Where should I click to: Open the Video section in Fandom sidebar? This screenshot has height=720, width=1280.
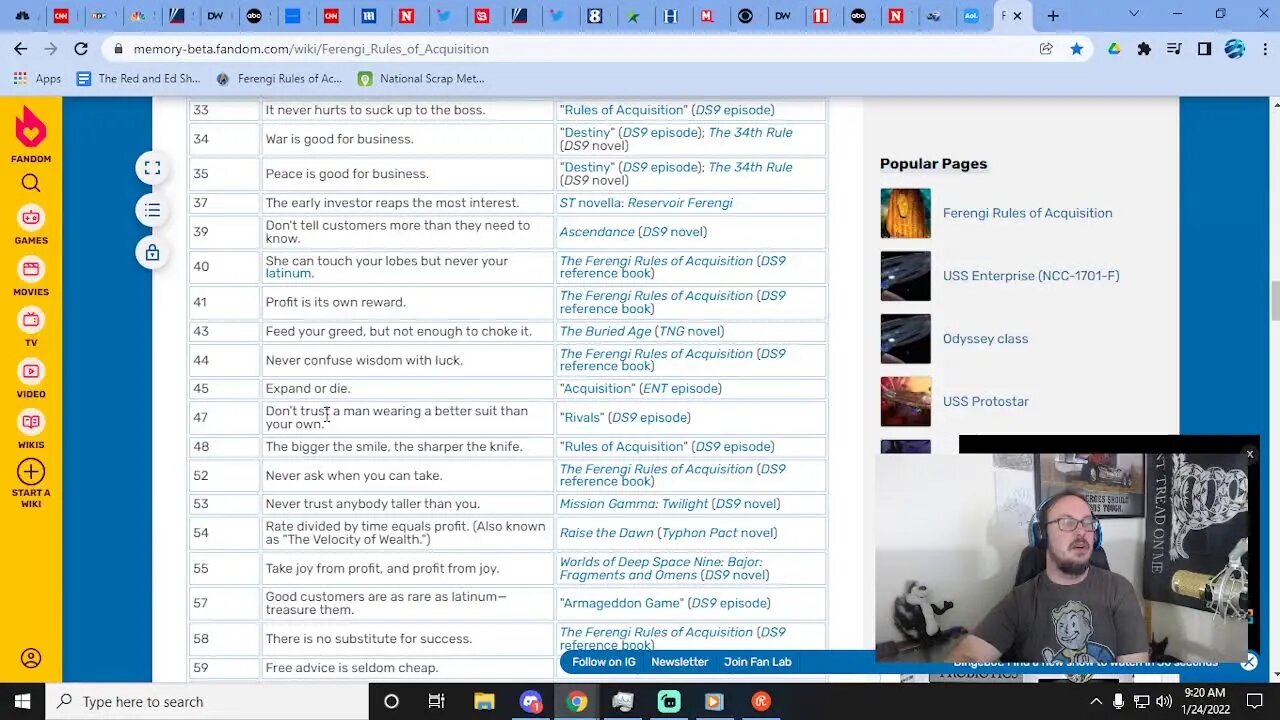pos(31,379)
